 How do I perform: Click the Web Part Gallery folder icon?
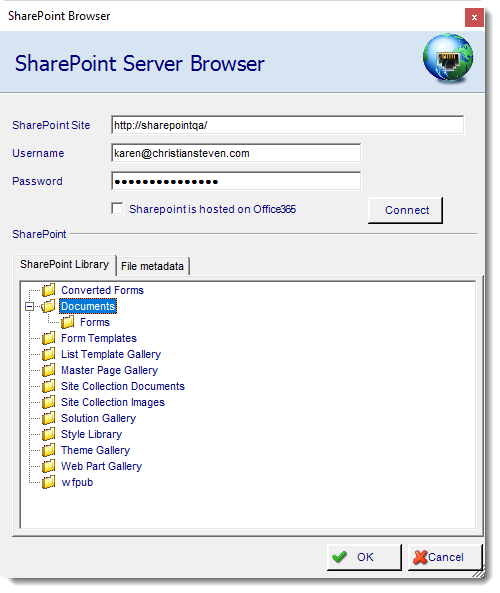click(48, 466)
